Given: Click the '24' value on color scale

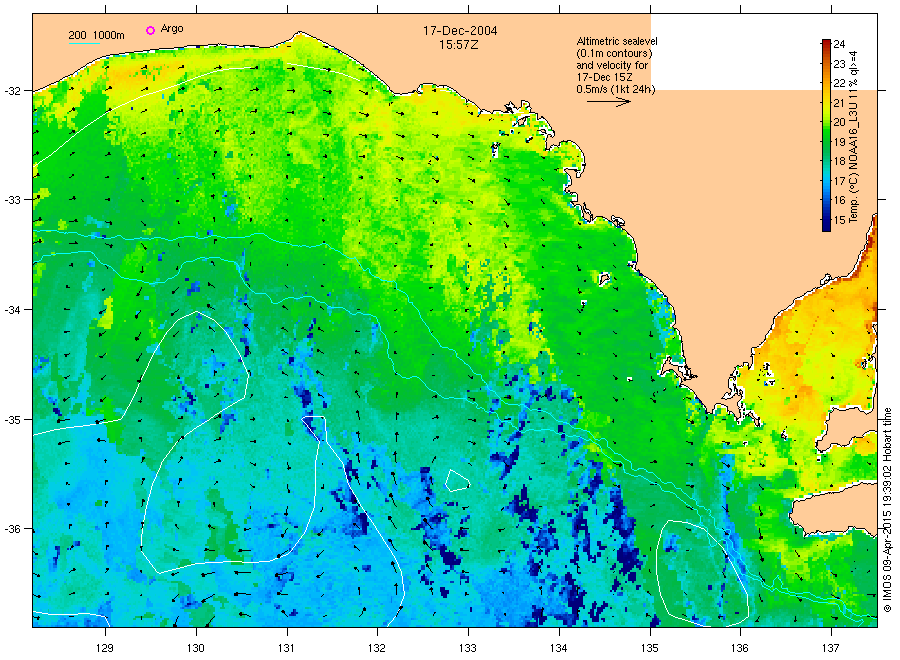Looking at the screenshot, I should (839, 44).
